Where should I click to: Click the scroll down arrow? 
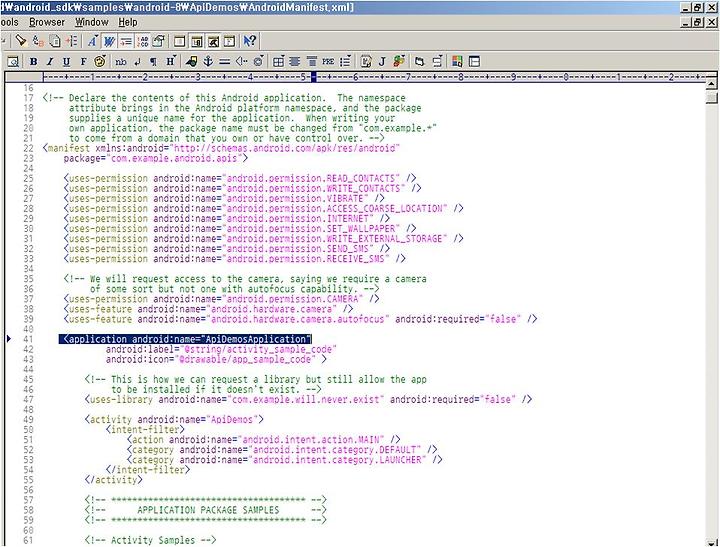pos(712,541)
